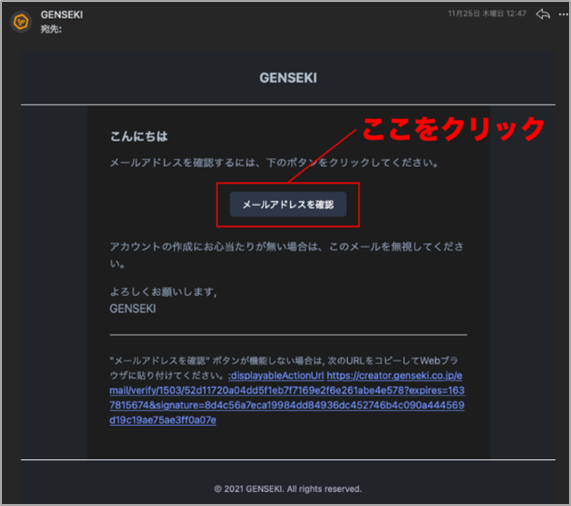
Task: Click the © 2021 GENSEKI footer text
Action: point(288,489)
